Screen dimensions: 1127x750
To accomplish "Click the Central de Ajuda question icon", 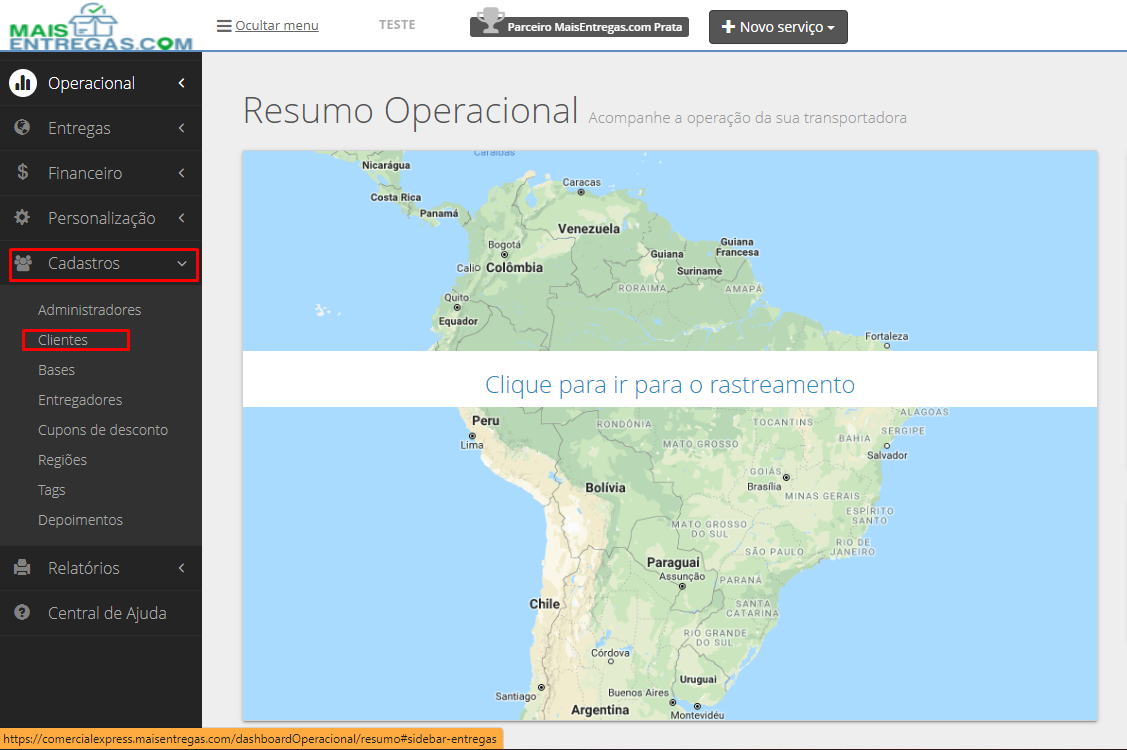I will [x=22, y=612].
